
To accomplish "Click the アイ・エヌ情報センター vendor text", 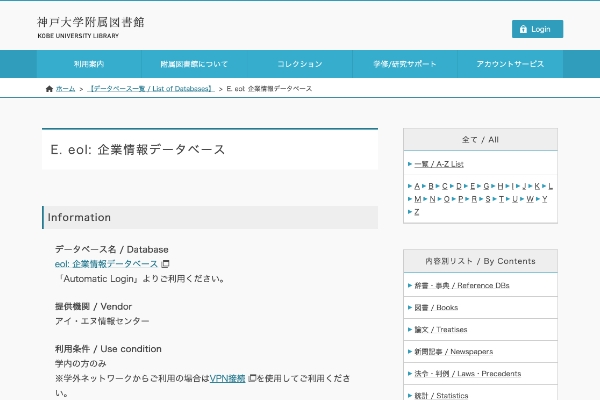I will coord(102,322).
